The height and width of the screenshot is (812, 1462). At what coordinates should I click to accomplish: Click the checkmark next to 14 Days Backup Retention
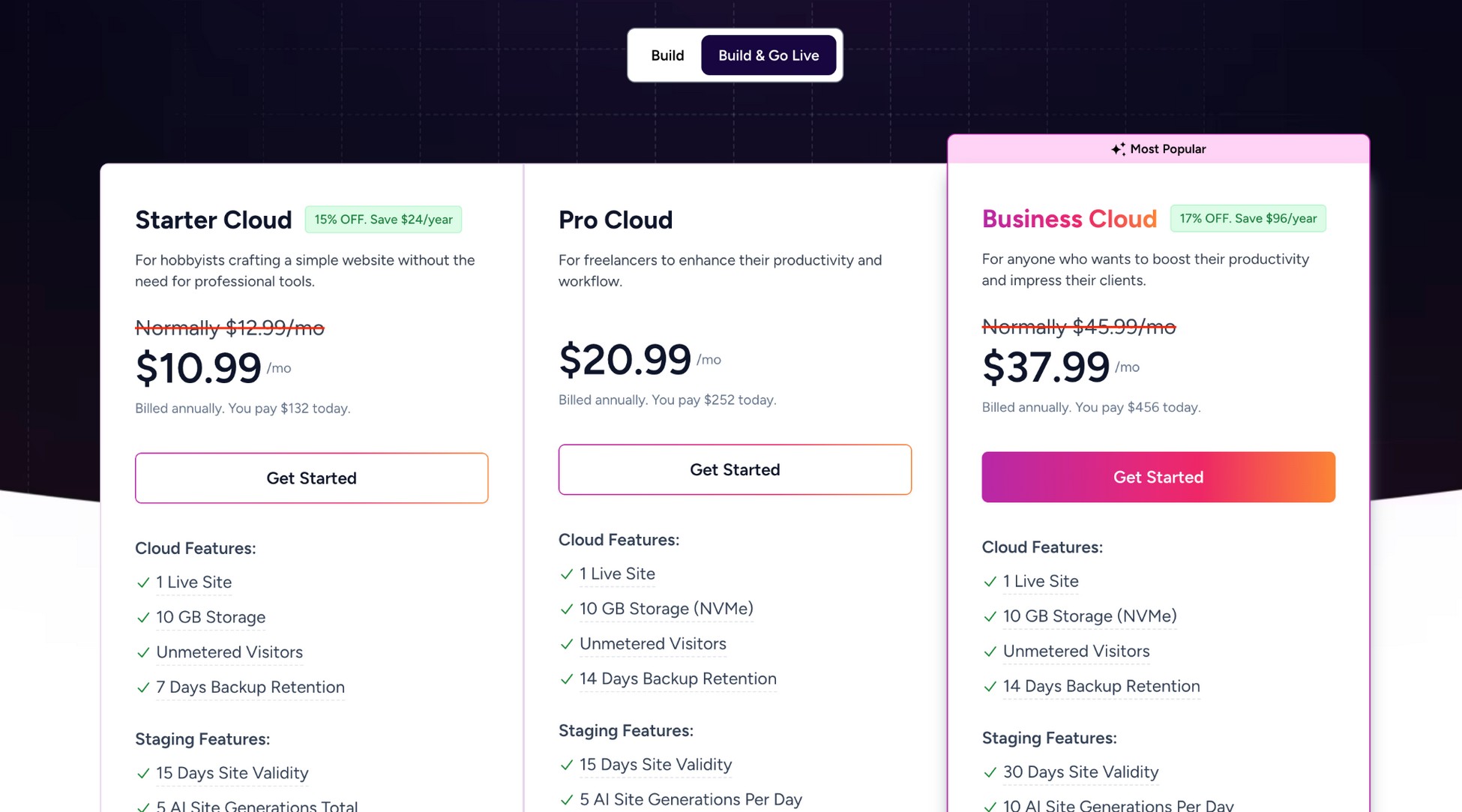[565, 679]
